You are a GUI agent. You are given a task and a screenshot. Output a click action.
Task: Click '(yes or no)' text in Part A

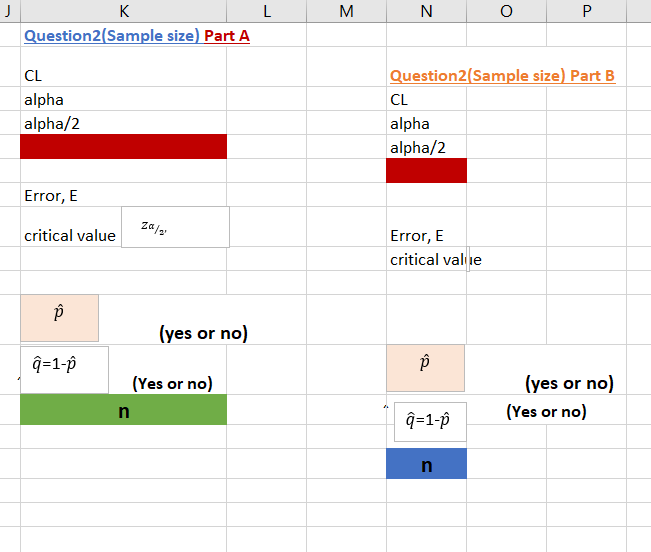(x=203, y=333)
